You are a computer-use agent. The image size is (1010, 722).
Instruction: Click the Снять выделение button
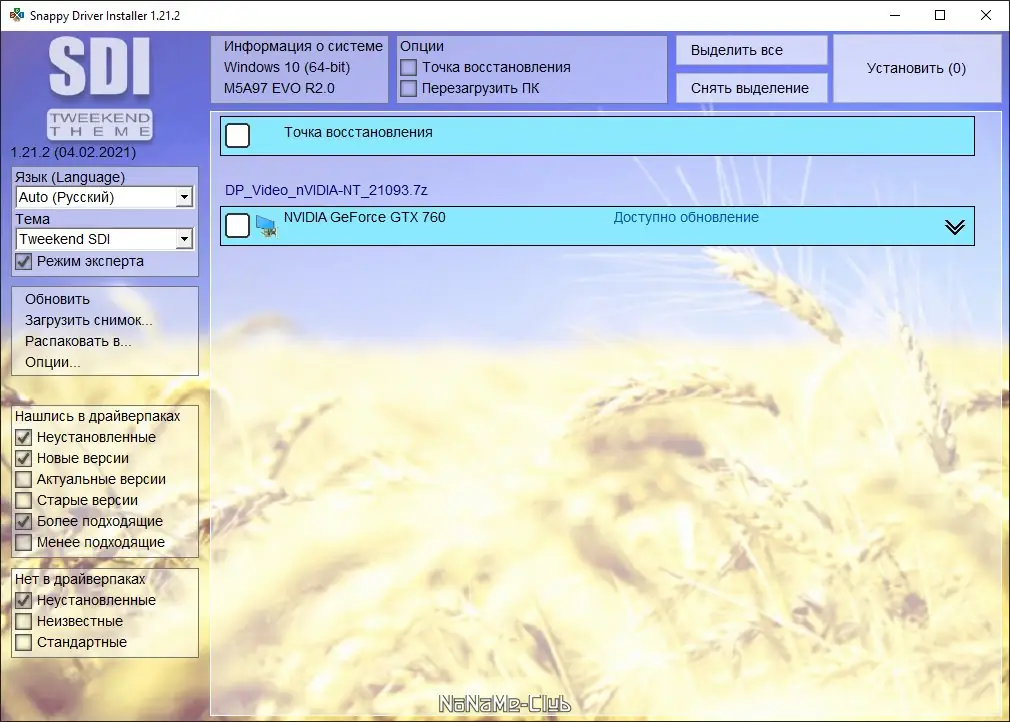click(750, 88)
